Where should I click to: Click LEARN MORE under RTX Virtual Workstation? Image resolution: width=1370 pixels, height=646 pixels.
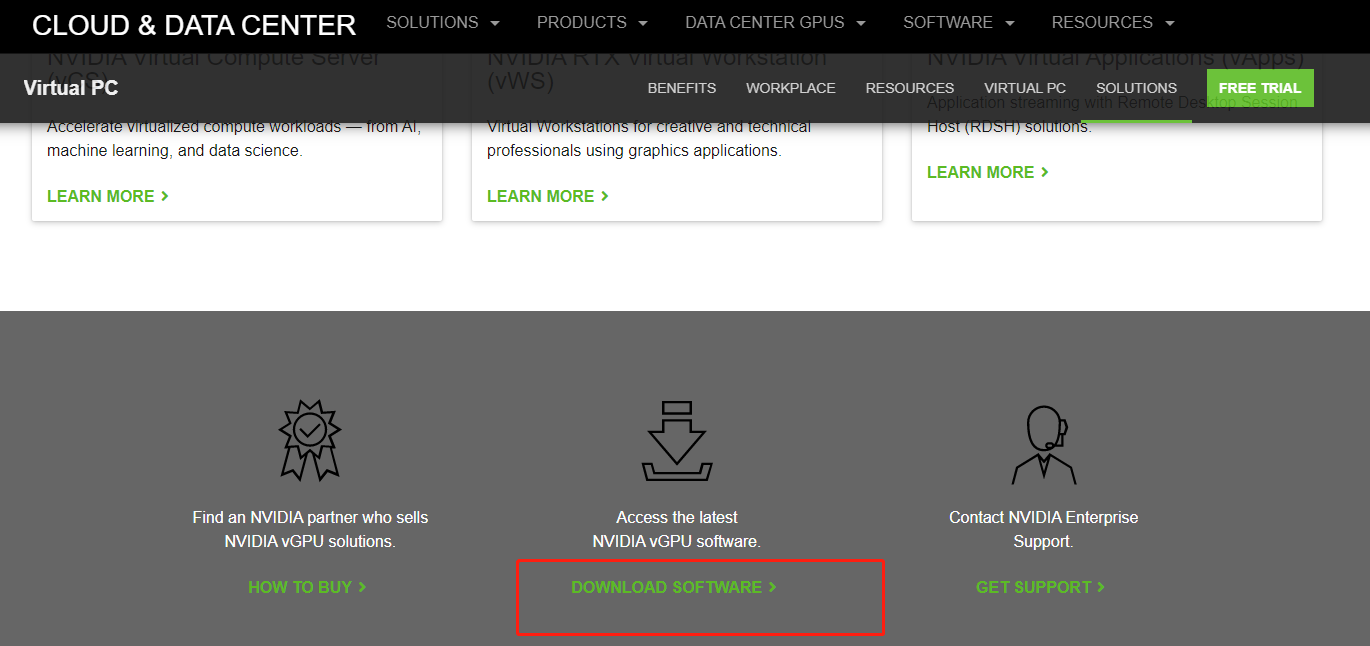click(x=547, y=196)
